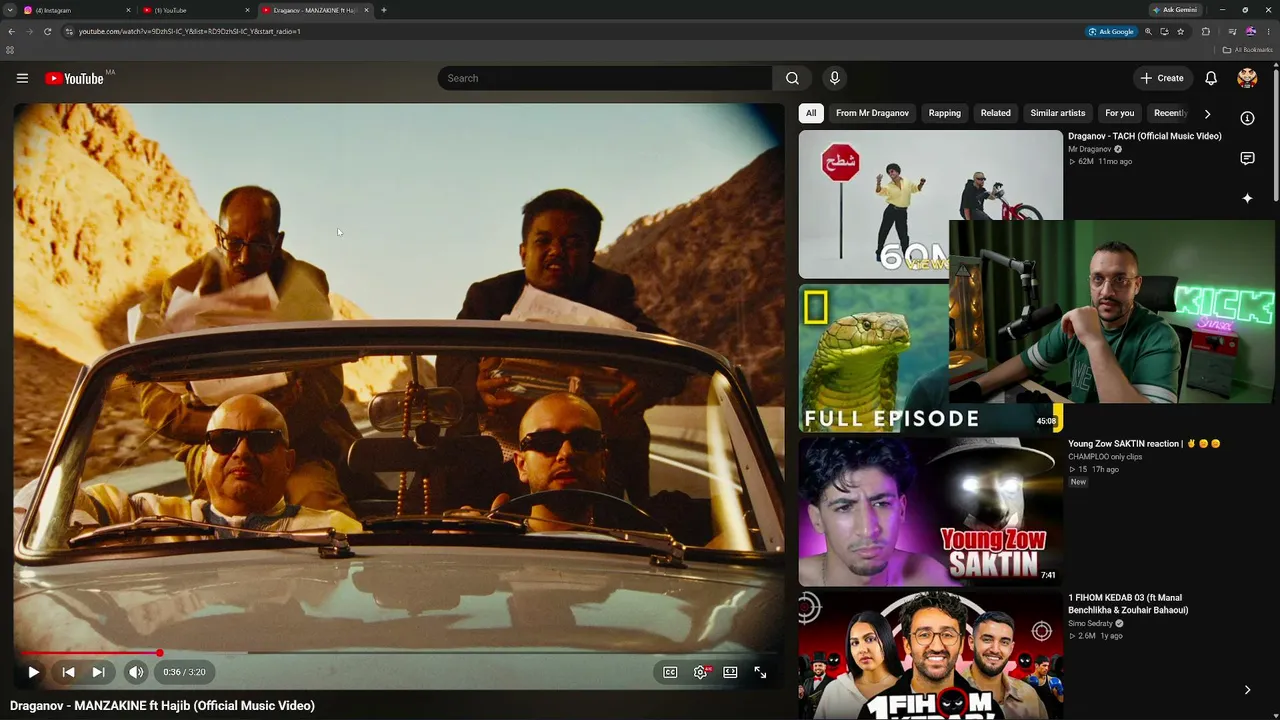Open the Draganov TACH video thumbnail
This screenshot has width=1280, height=720.
tap(930, 204)
